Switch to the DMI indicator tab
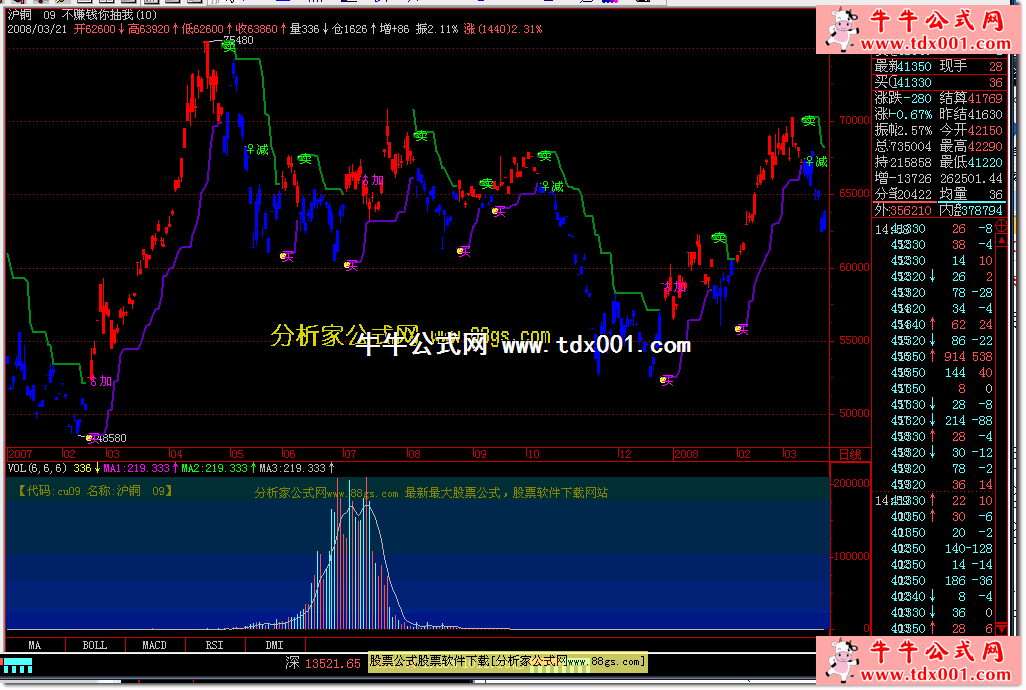Viewport: 1026px width, 690px height. [274, 645]
